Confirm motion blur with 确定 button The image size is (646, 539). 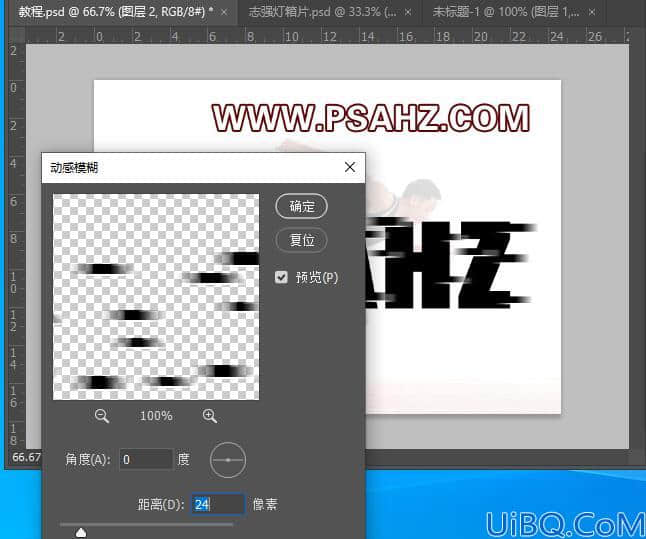click(x=302, y=206)
